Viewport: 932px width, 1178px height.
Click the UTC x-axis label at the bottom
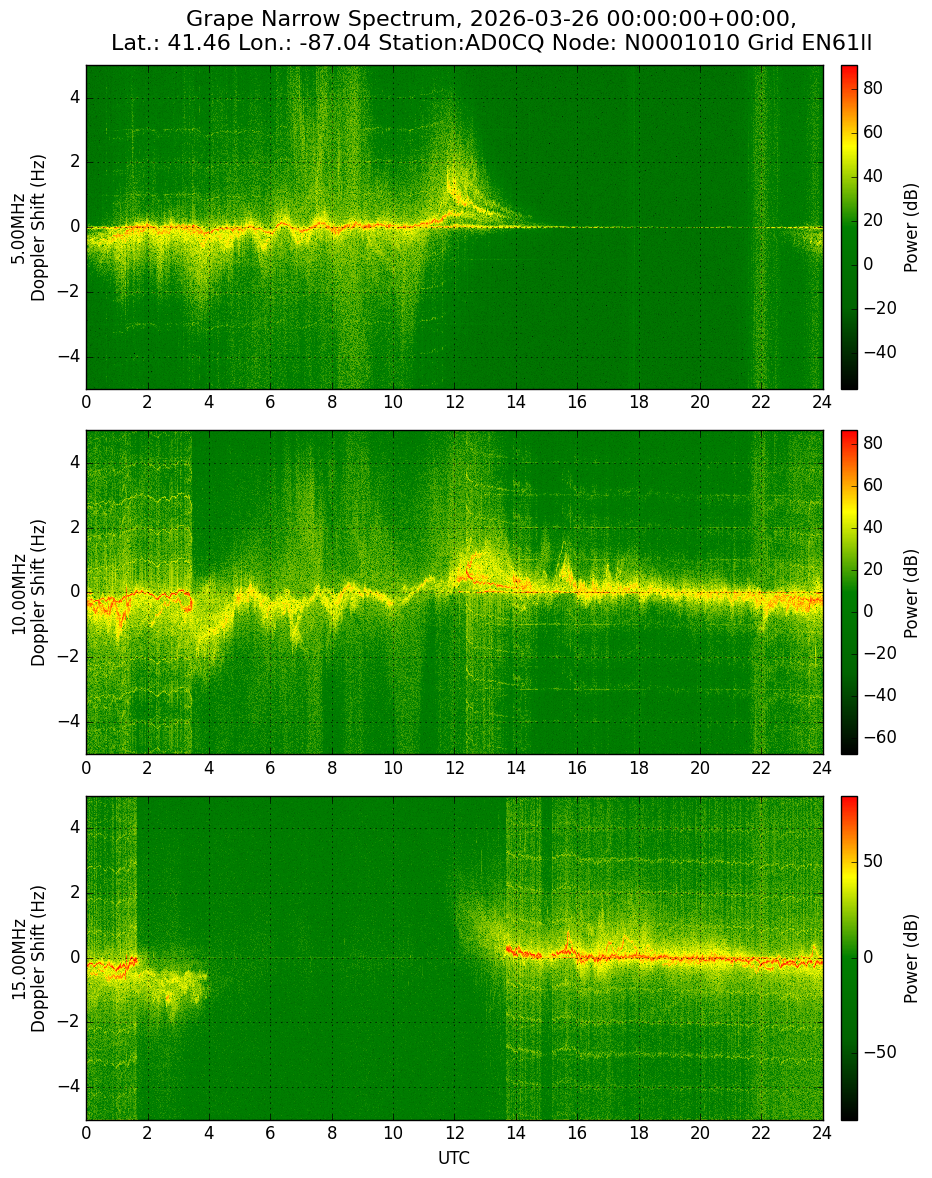click(x=454, y=1158)
